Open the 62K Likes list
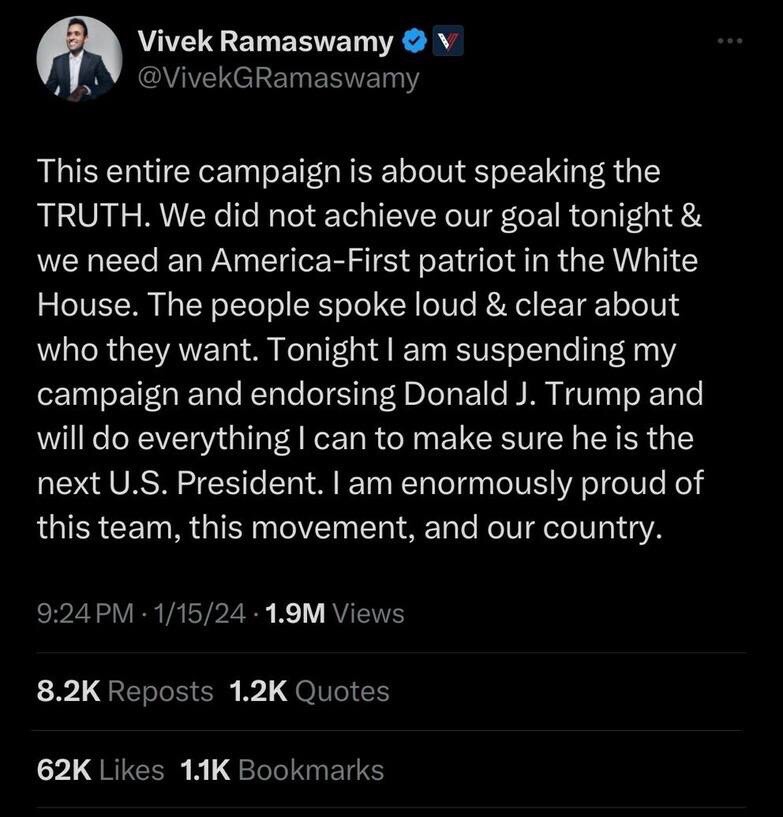Viewport: 783px width, 817px height. (100, 769)
